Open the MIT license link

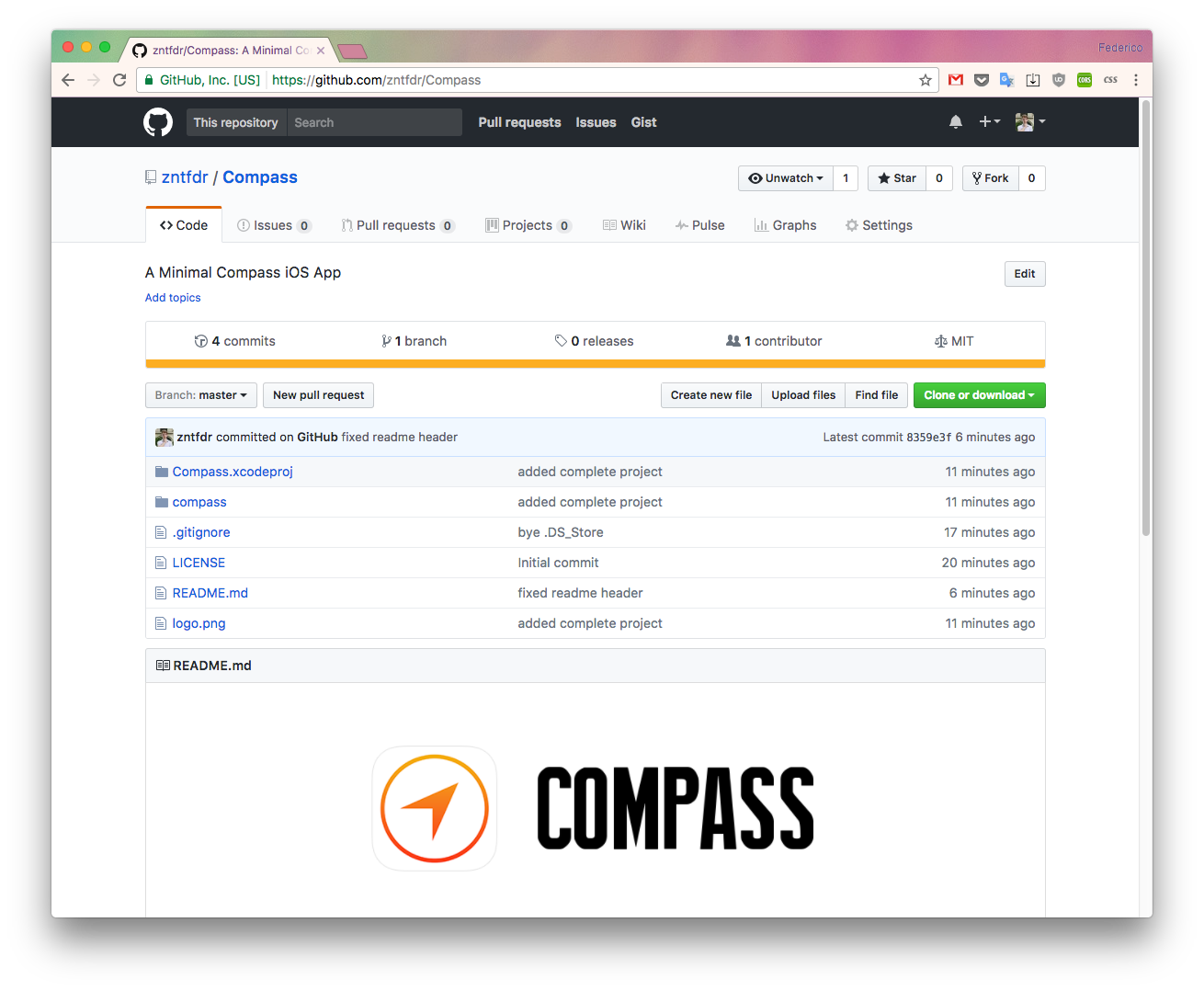click(x=954, y=341)
